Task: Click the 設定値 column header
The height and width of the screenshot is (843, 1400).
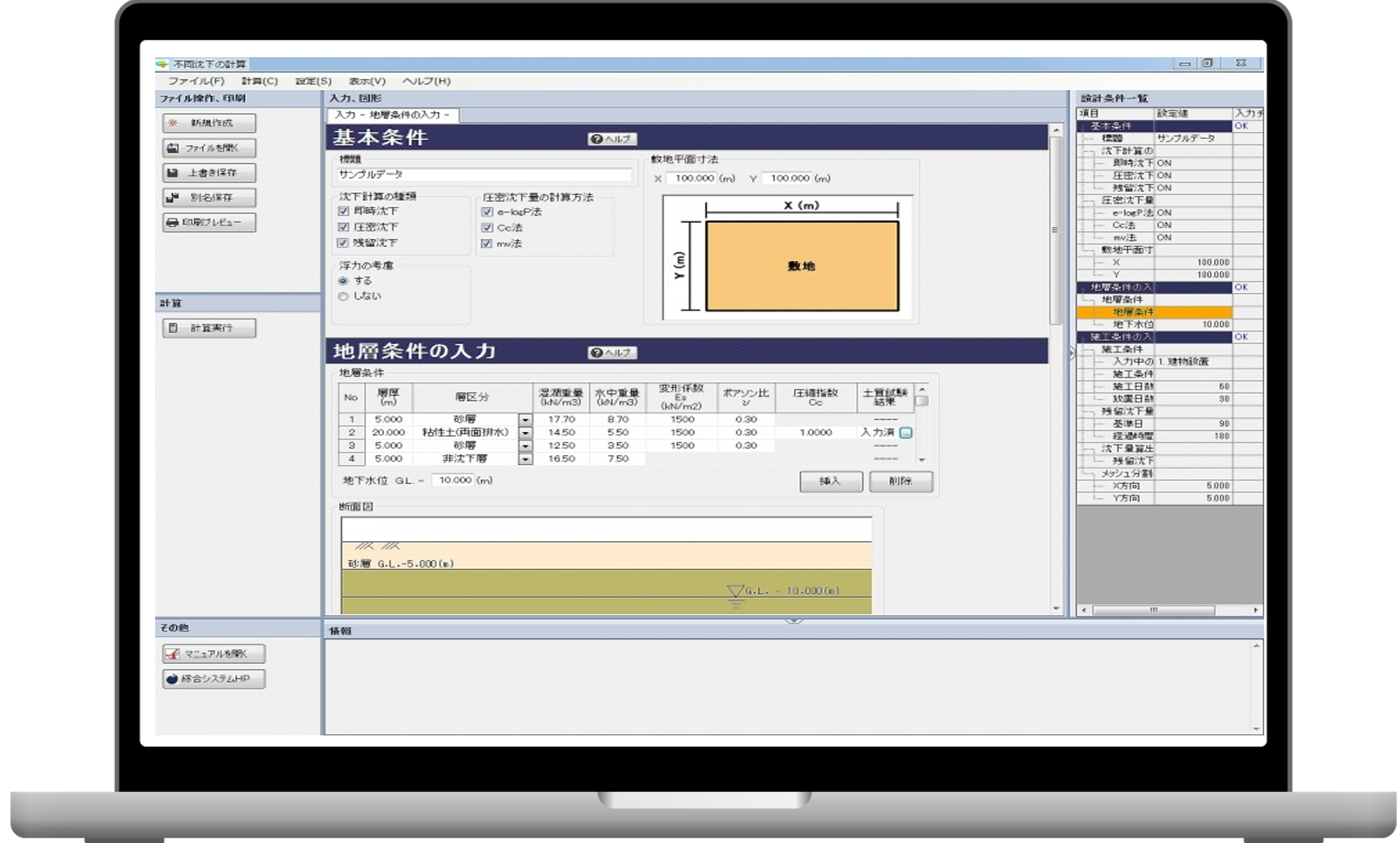Action: pos(1193,114)
